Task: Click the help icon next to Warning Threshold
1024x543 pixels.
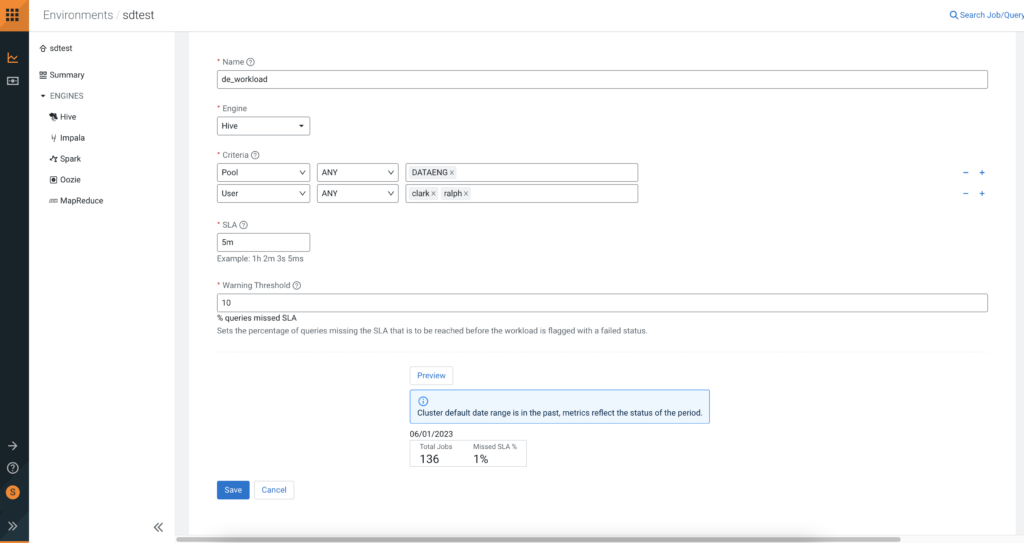Action: [297, 285]
